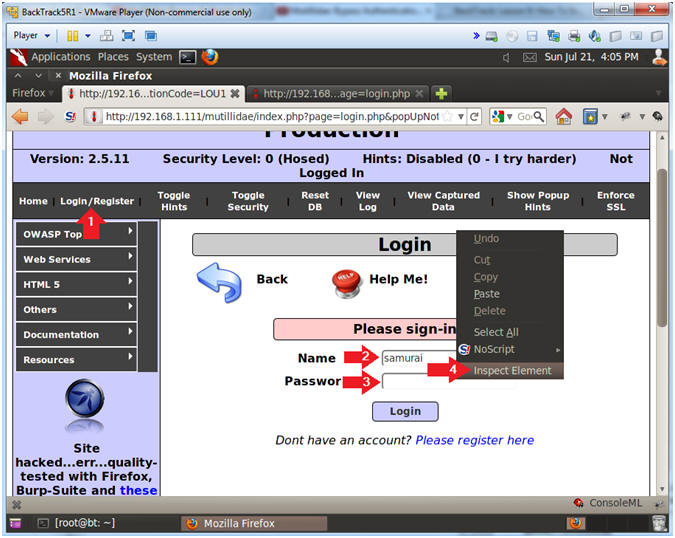Screen dimensions: 675x538
Task: Open the Places menu
Action: pos(113,57)
